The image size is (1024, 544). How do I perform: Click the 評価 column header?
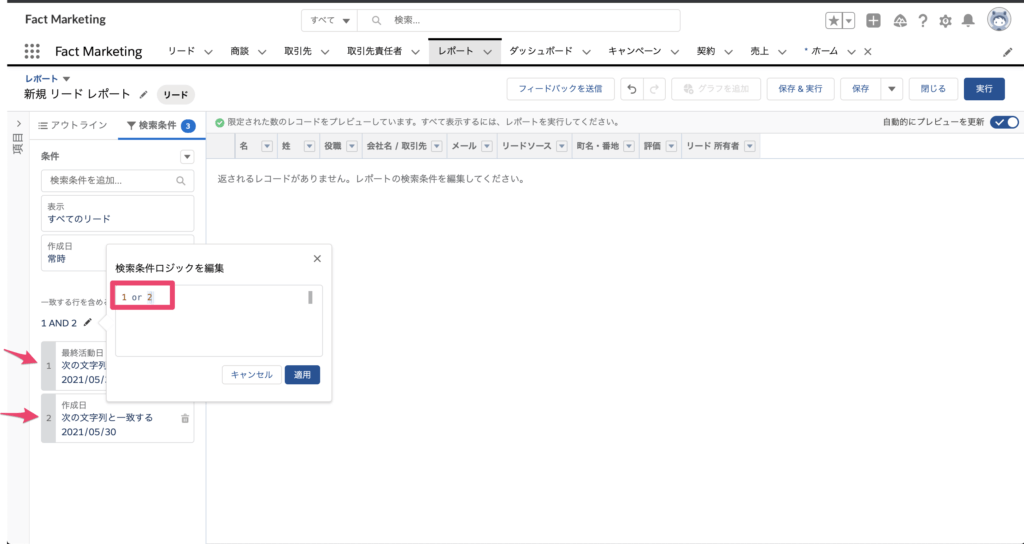tap(653, 147)
